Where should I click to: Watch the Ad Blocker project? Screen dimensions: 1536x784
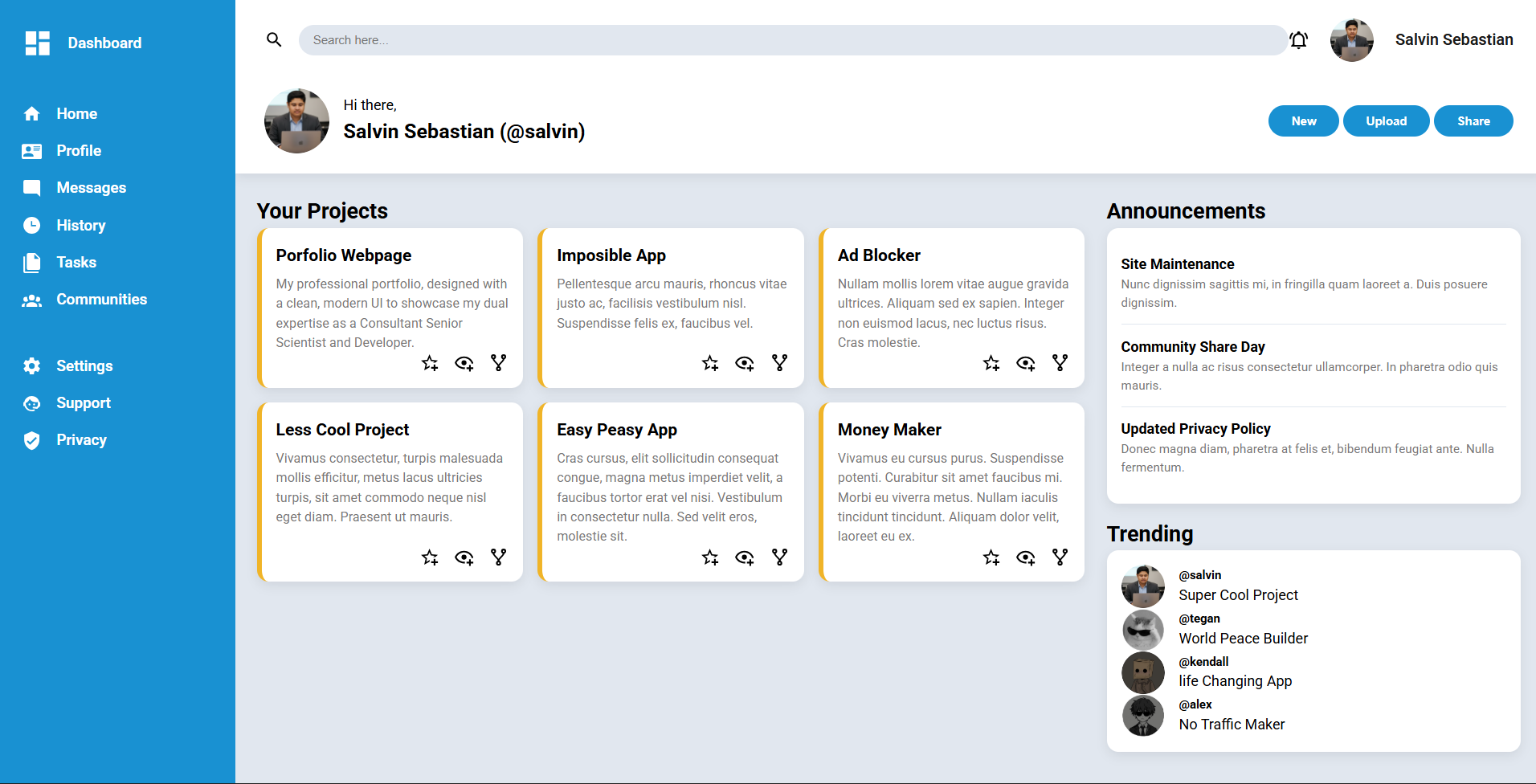(x=1026, y=363)
